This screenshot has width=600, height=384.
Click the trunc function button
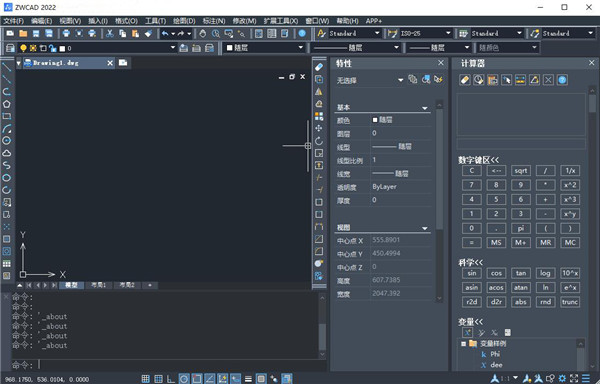click(x=570, y=302)
